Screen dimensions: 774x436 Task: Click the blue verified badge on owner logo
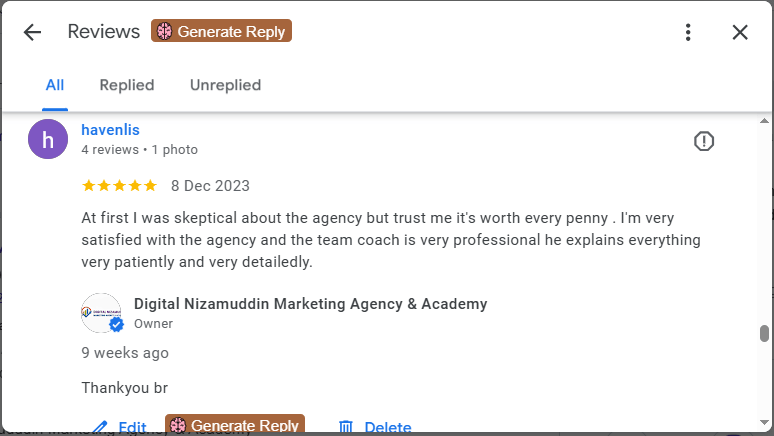click(x=116, y=325)
